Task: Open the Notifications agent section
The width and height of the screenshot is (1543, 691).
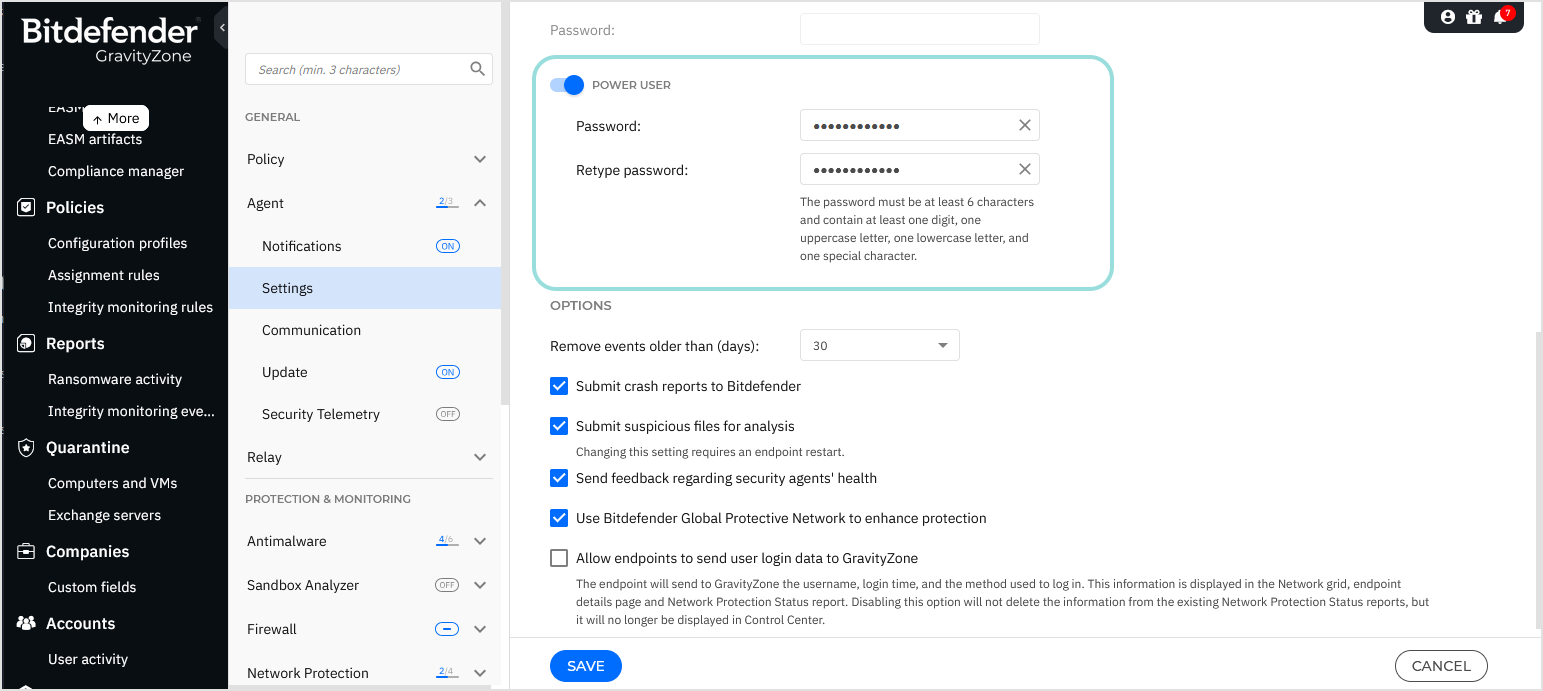Action: pyautogui.click(x=301, y=245)
